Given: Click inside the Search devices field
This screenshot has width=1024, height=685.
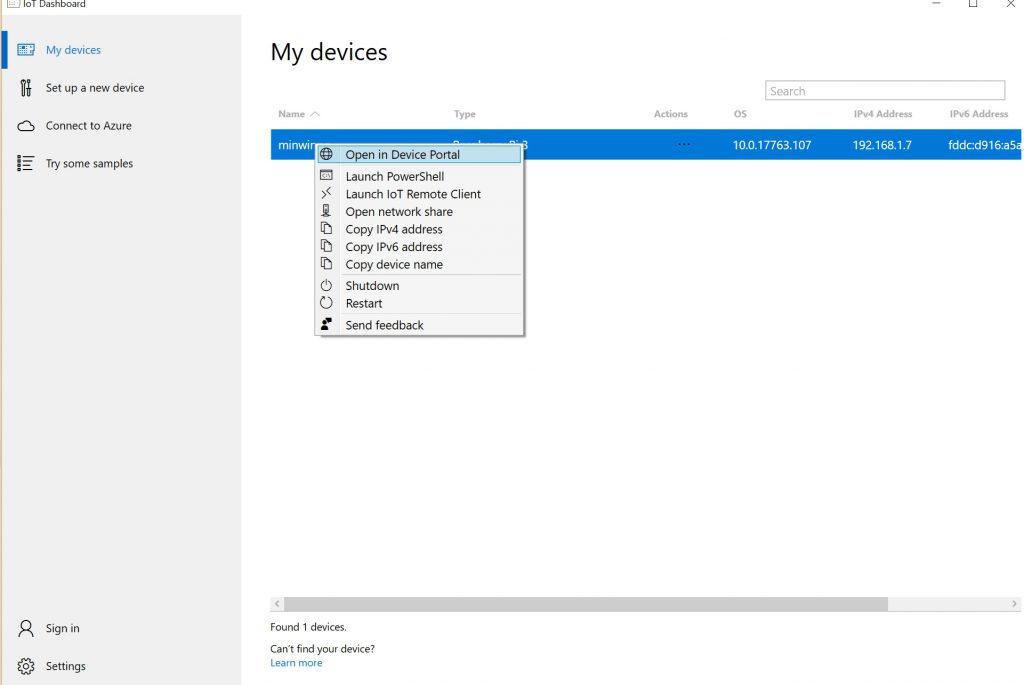Looking at the screenshot, I should 884,91.
